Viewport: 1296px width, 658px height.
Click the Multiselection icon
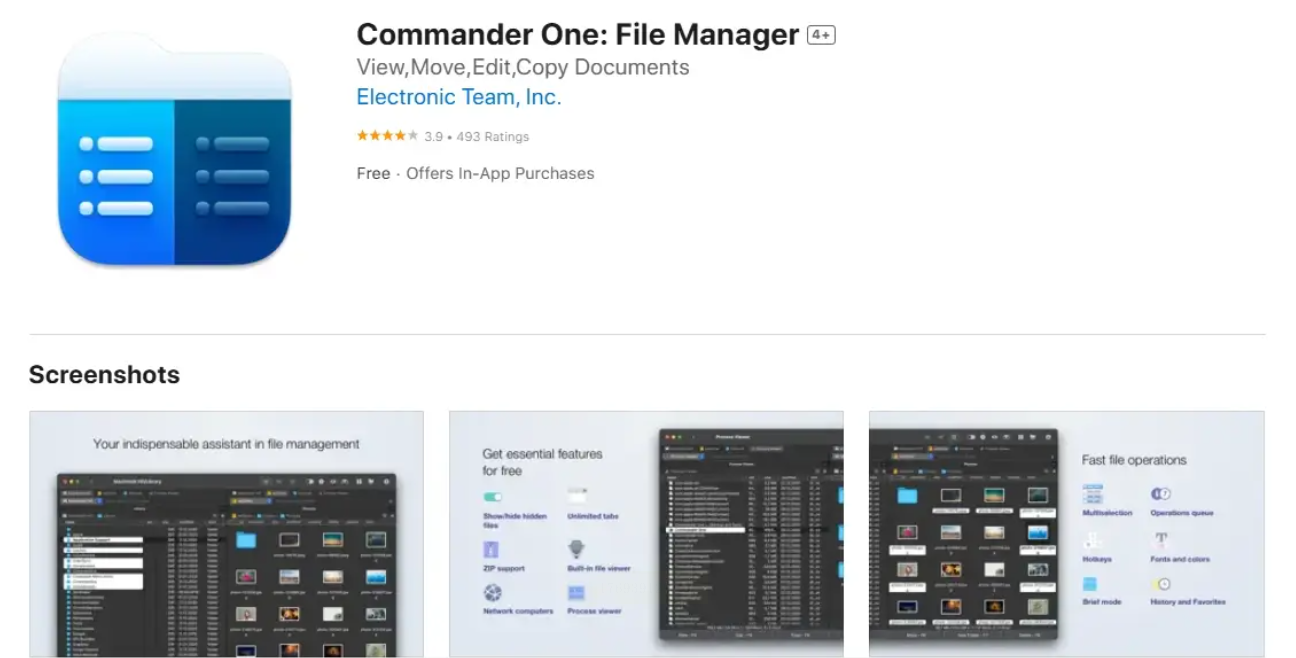tap(1092, 494)
